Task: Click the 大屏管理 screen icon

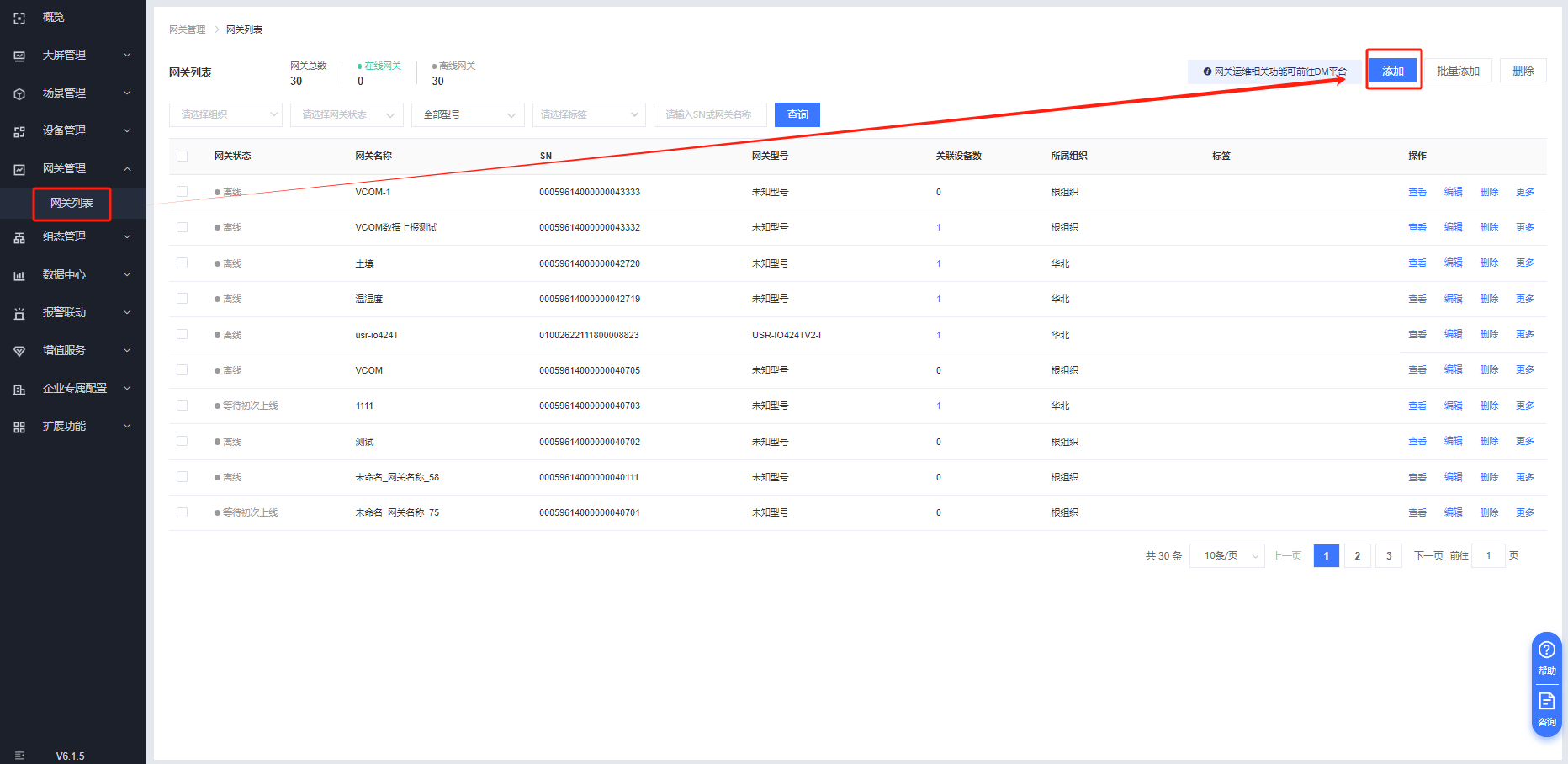Action: (x=19, y=56)
